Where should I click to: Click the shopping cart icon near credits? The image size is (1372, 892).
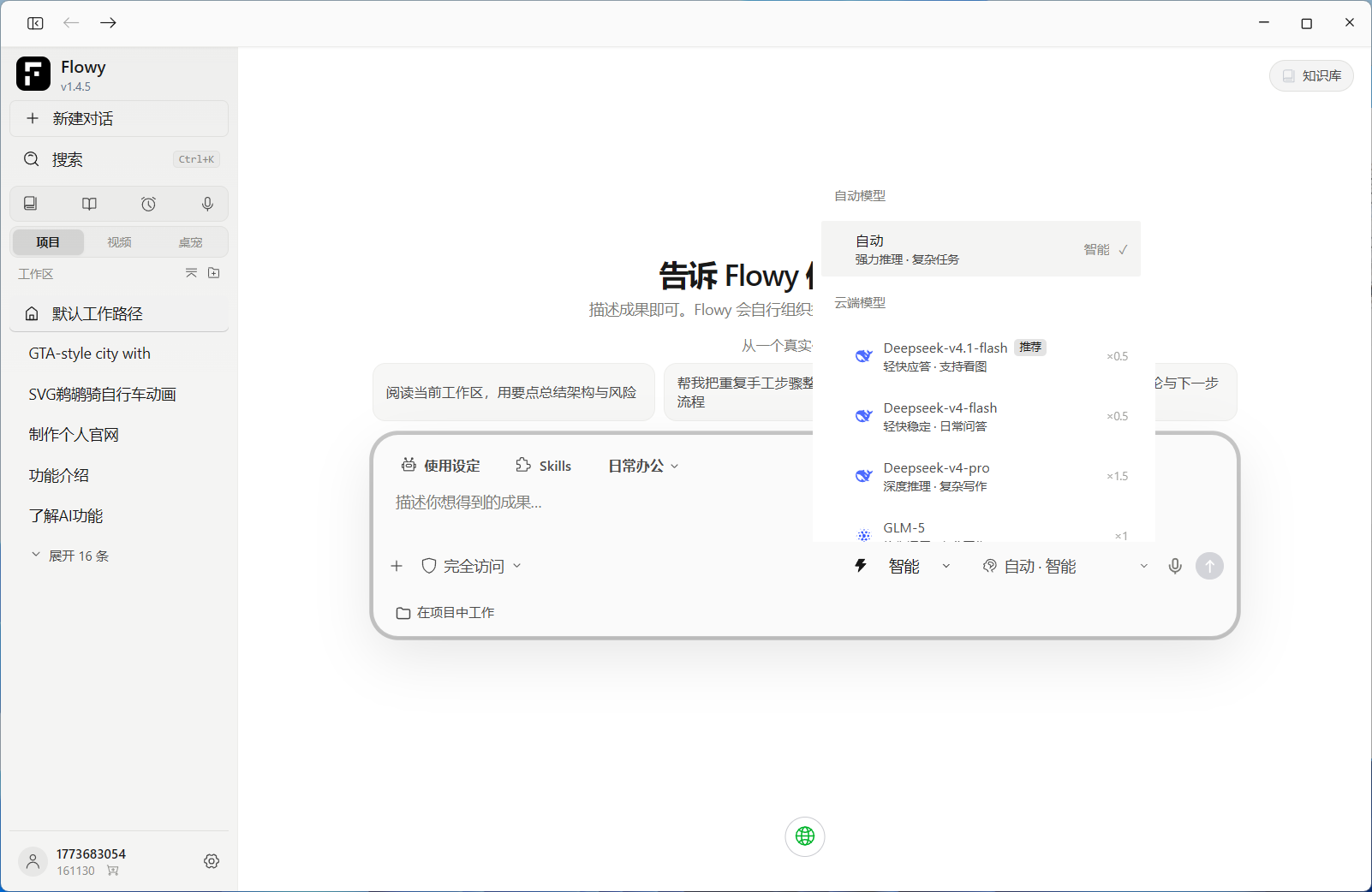(x=113, y=871)
